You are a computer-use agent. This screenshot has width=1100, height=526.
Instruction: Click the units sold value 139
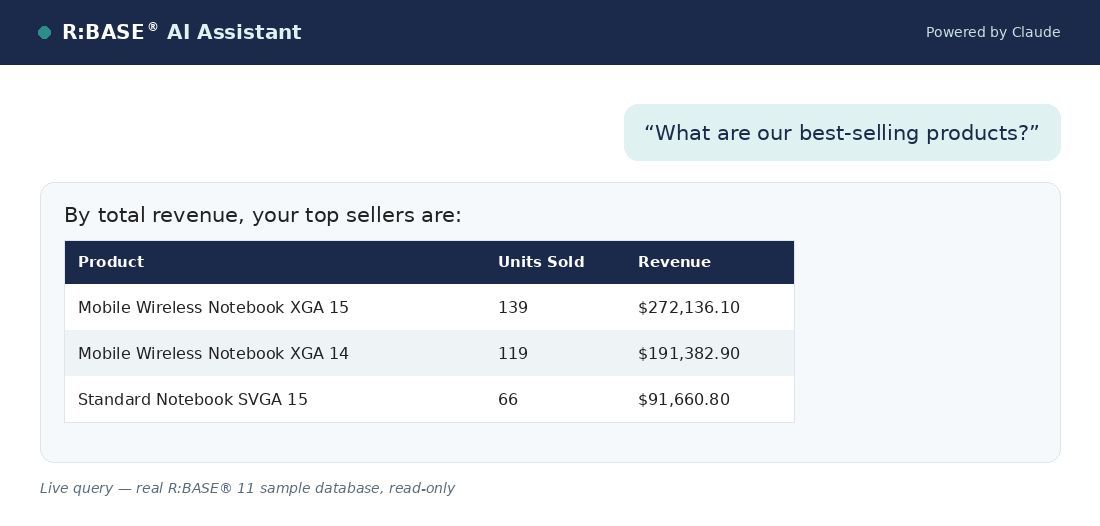513,307
